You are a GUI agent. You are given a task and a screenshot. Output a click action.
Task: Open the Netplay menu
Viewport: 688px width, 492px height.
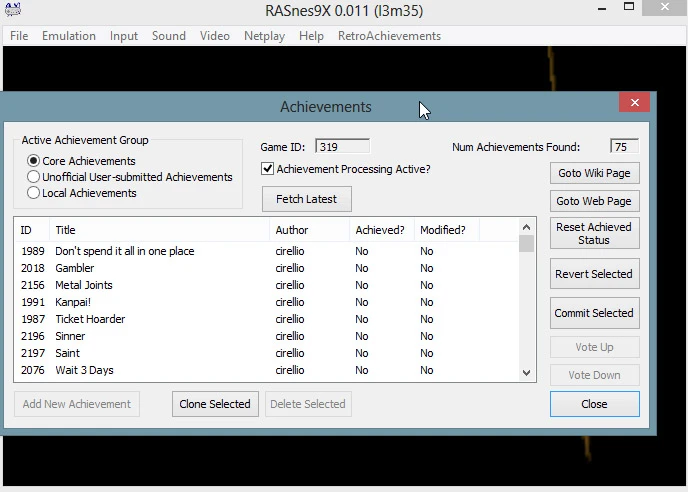(264, 36)
